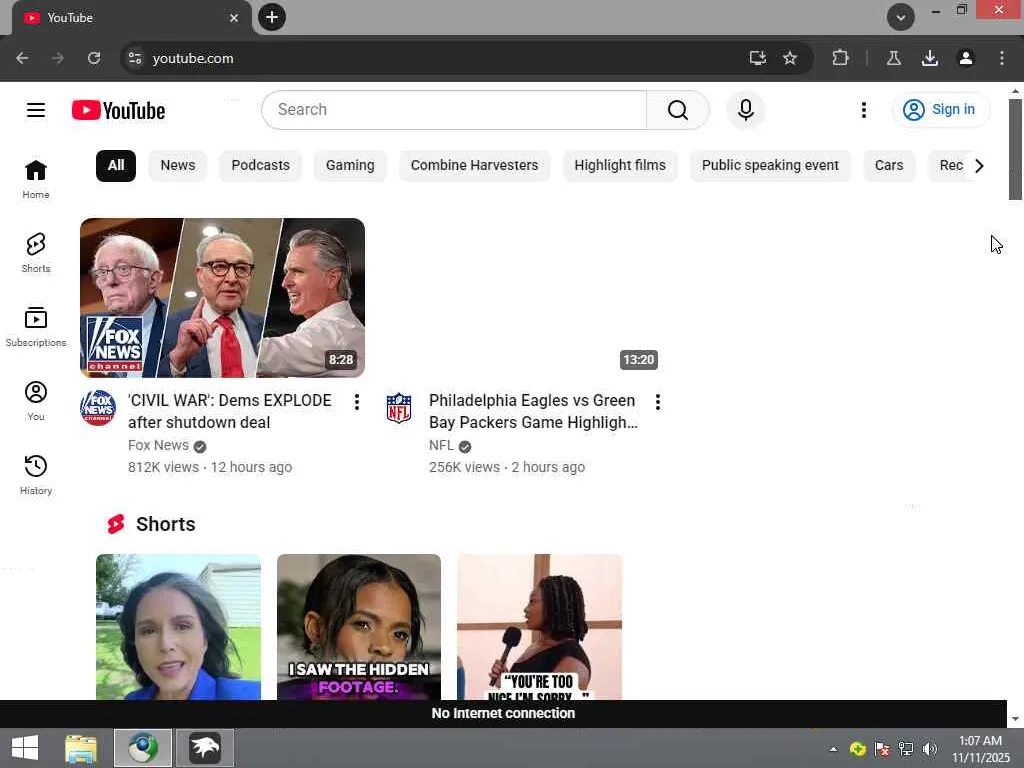Open the eagle app on the taskbar

204,748
